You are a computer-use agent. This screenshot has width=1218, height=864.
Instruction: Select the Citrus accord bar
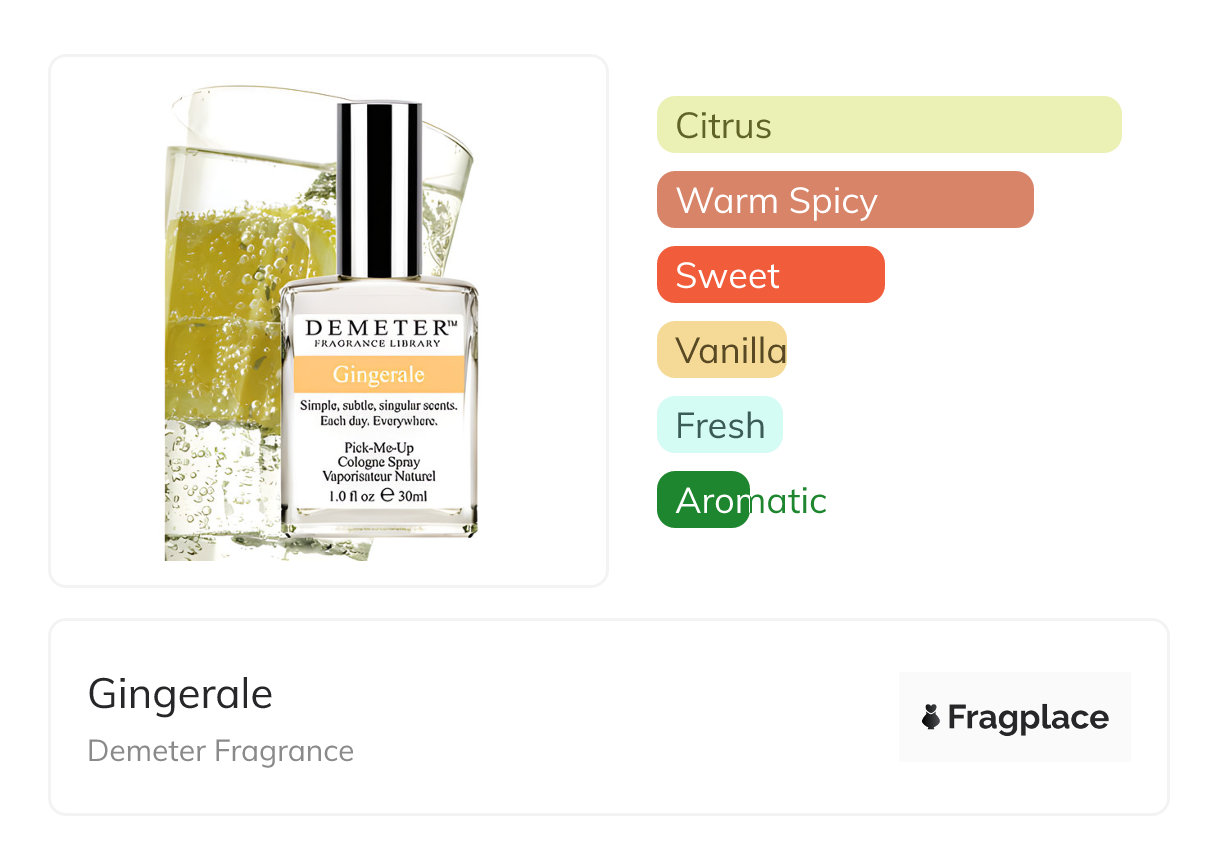coord(889,125)
